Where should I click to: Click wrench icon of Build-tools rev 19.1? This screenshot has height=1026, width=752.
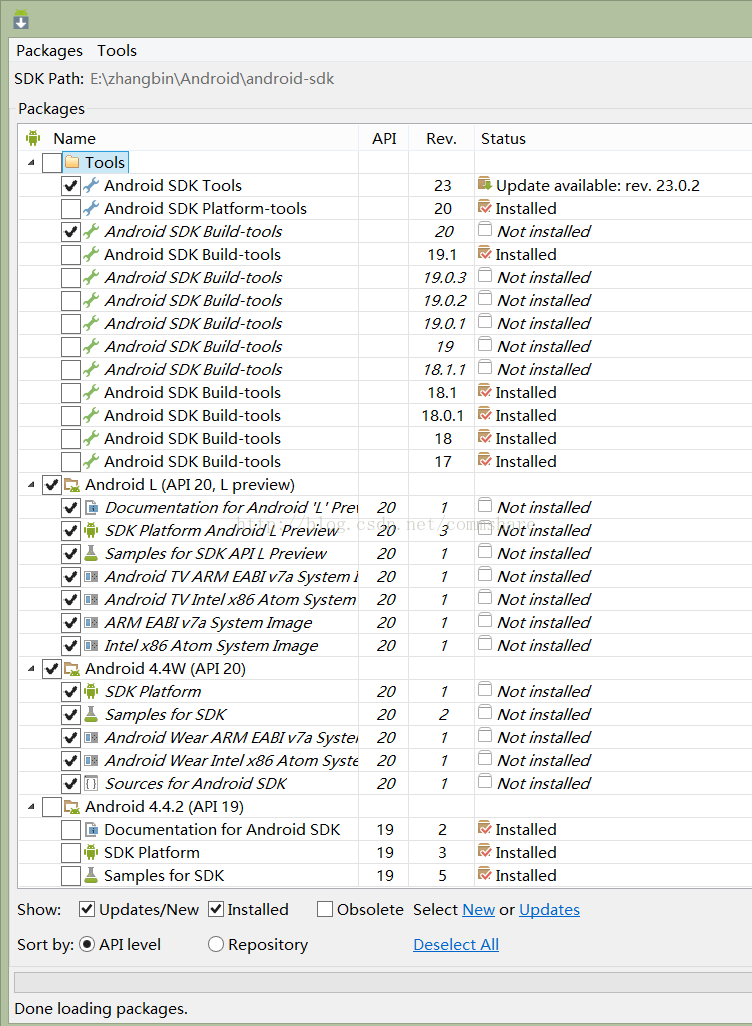[x=91, y=254]
